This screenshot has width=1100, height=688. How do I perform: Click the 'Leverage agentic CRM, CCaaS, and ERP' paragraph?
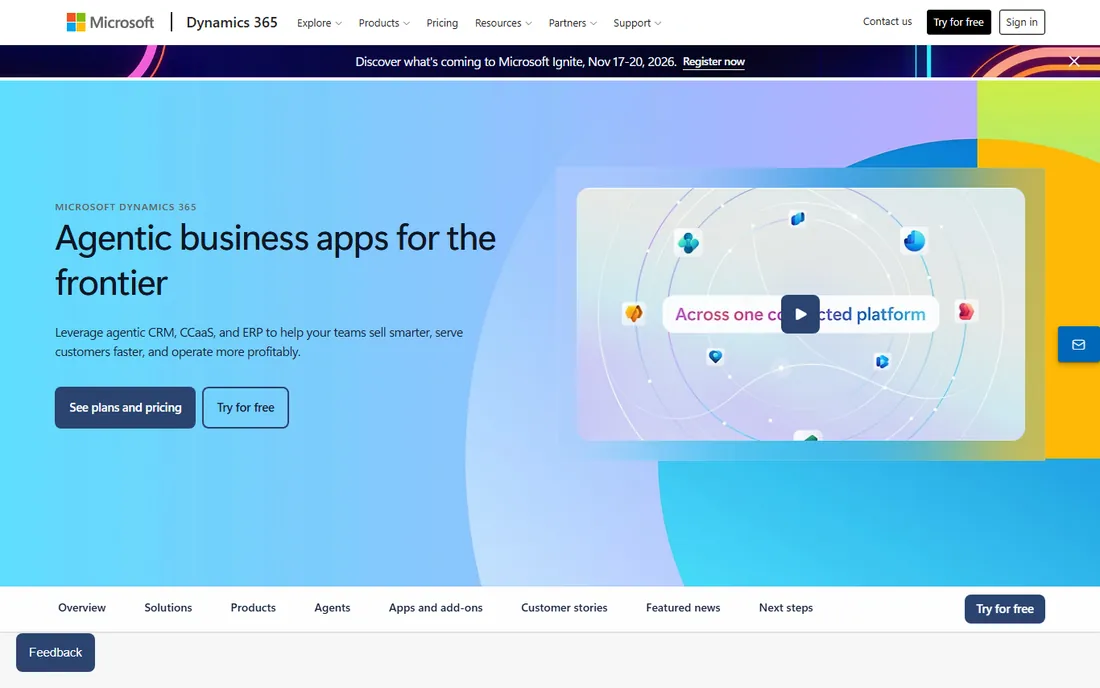259,342
